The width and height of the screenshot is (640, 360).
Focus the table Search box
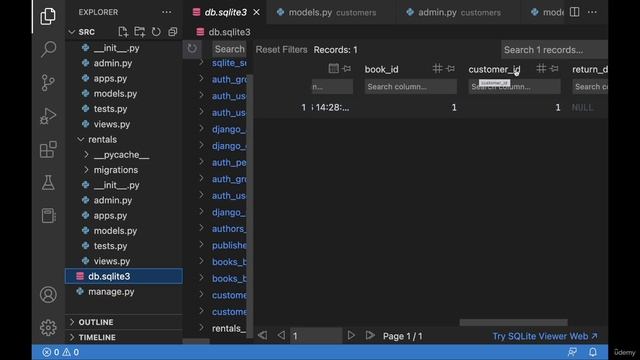point(229,49)
